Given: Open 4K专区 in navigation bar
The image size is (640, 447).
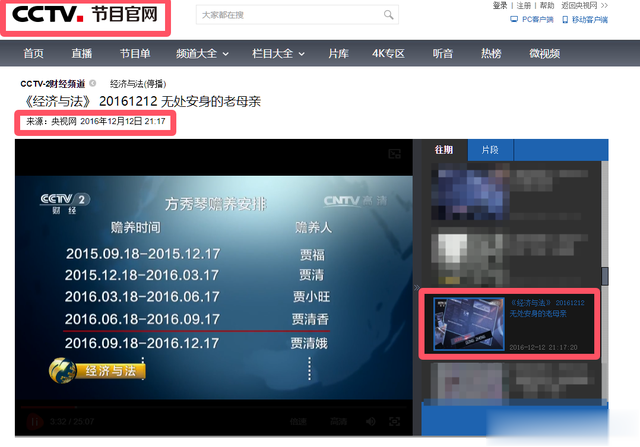Looking at the screenshot, I should pos(388,53).
